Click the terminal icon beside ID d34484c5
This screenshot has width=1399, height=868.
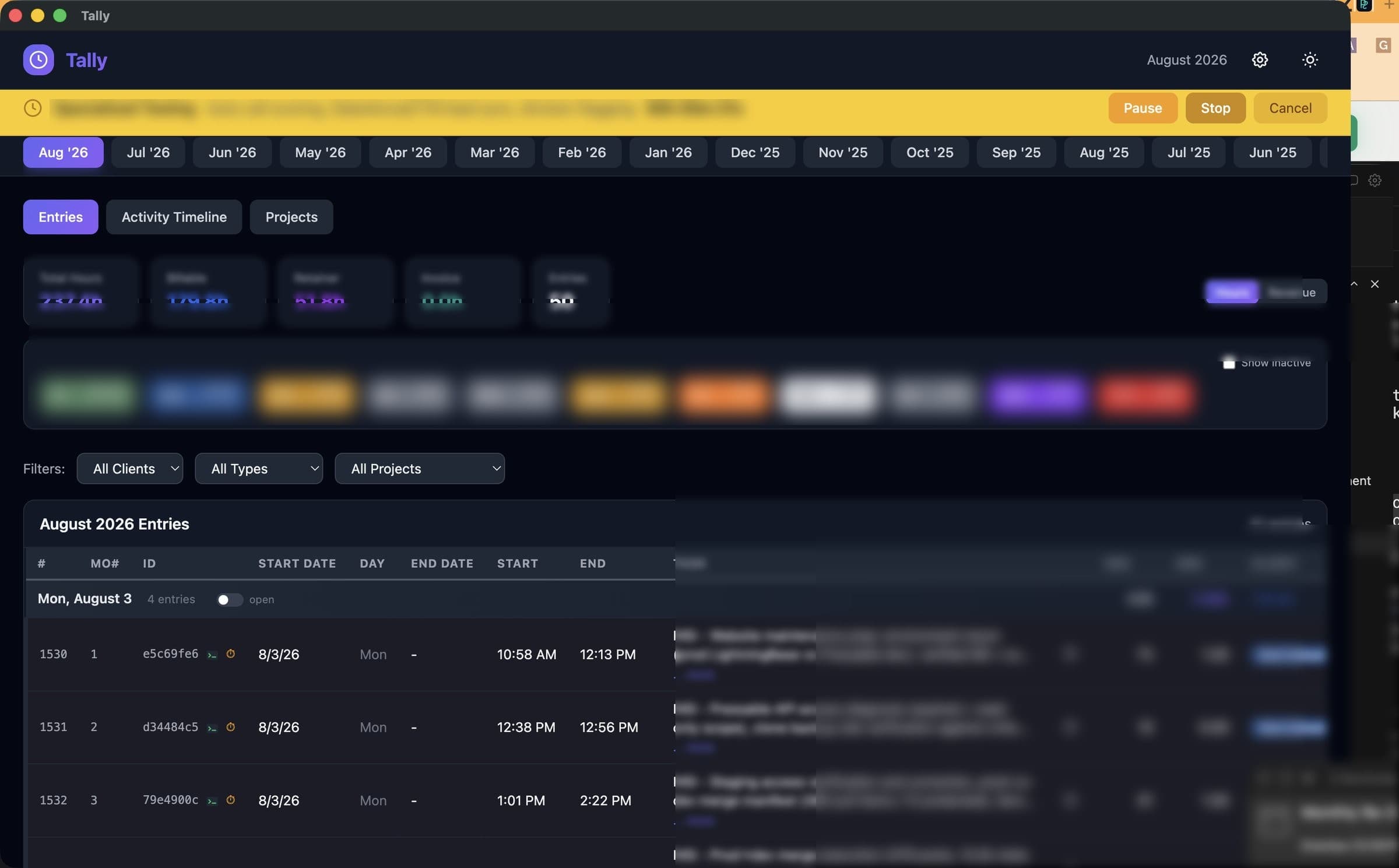(x=212, y=728)
